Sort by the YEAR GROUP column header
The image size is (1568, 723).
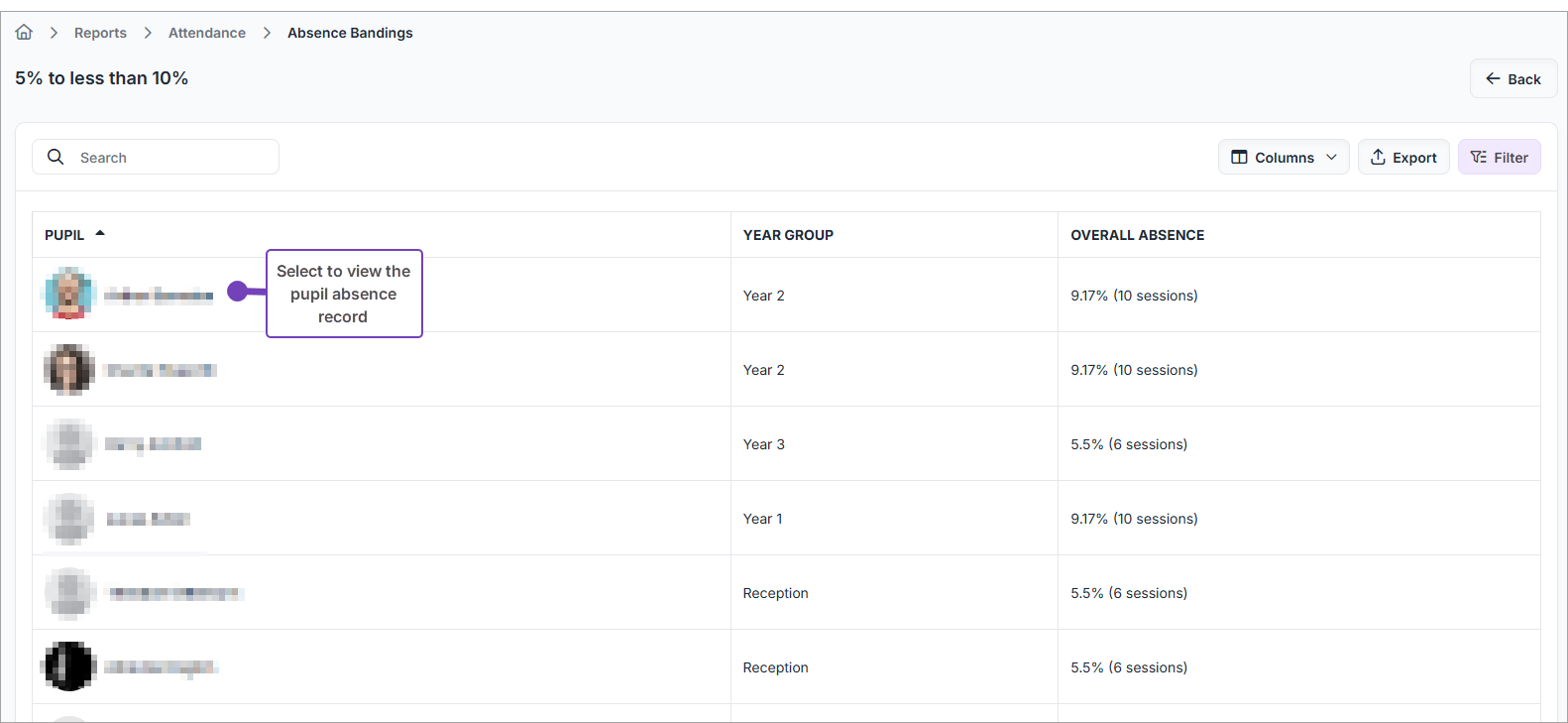tap(788, 235)
